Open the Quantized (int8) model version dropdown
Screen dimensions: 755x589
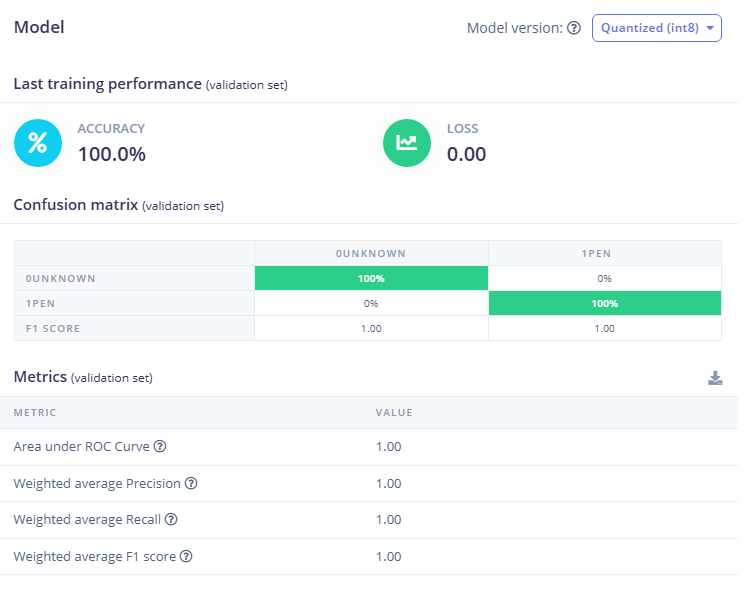click(656, 28)
